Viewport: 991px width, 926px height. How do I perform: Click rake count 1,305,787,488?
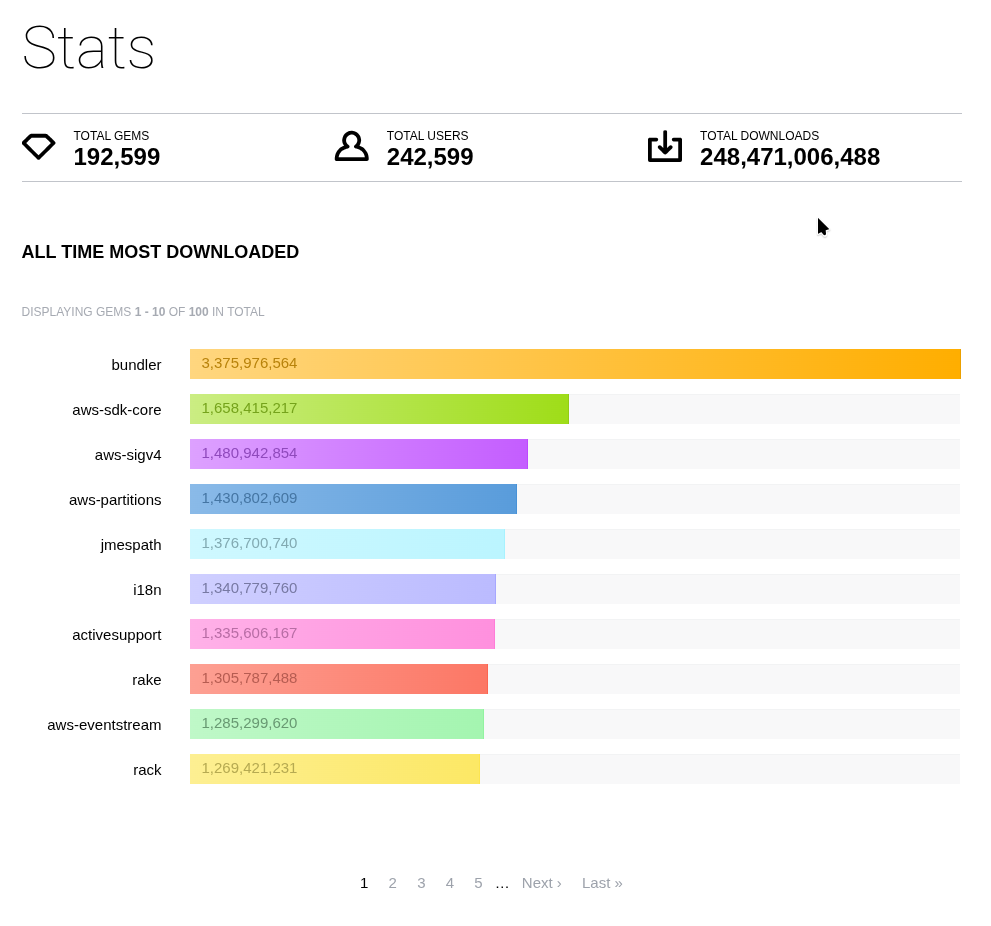coord(249,678)
